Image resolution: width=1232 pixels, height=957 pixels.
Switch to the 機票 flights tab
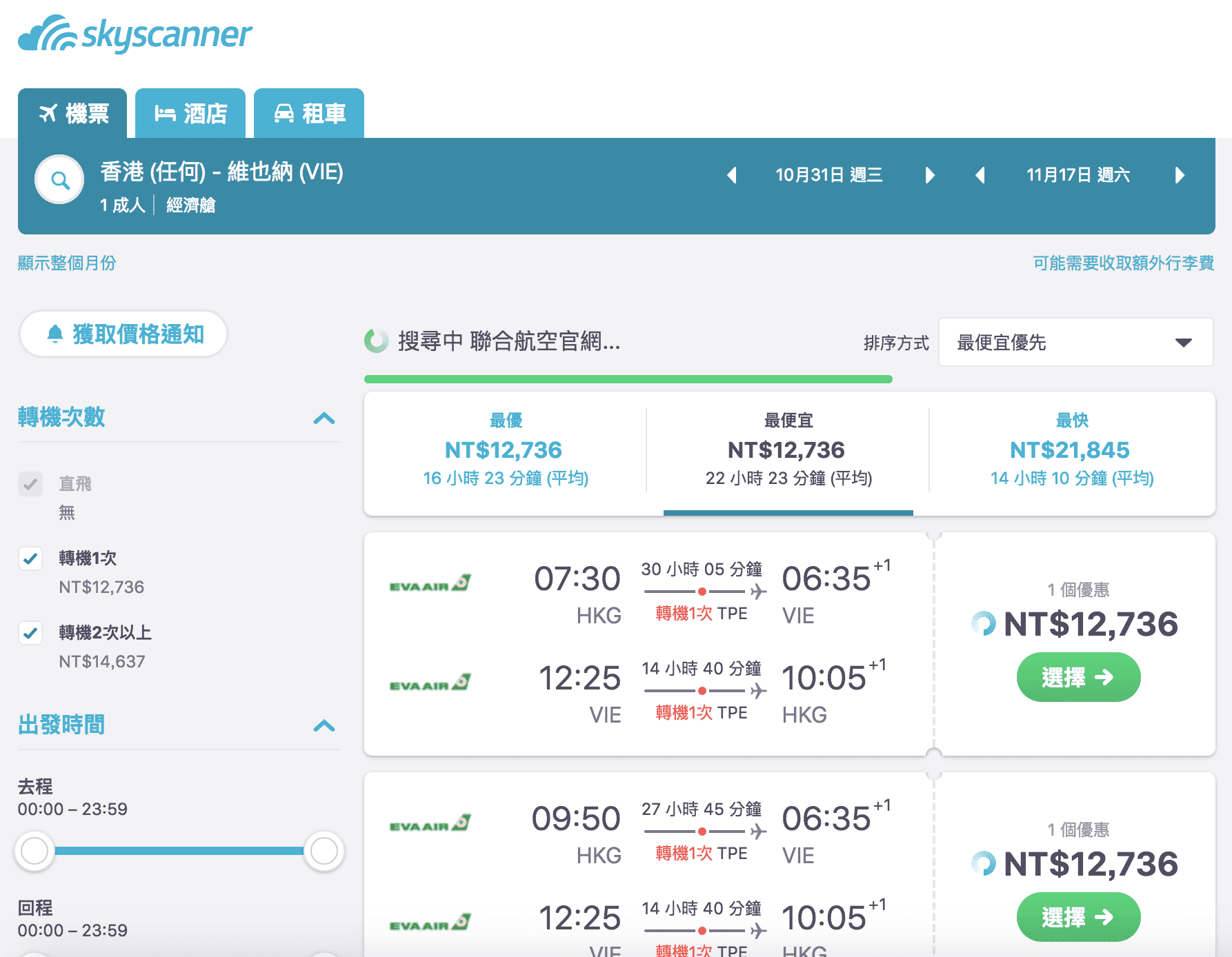tap(72, 113)
